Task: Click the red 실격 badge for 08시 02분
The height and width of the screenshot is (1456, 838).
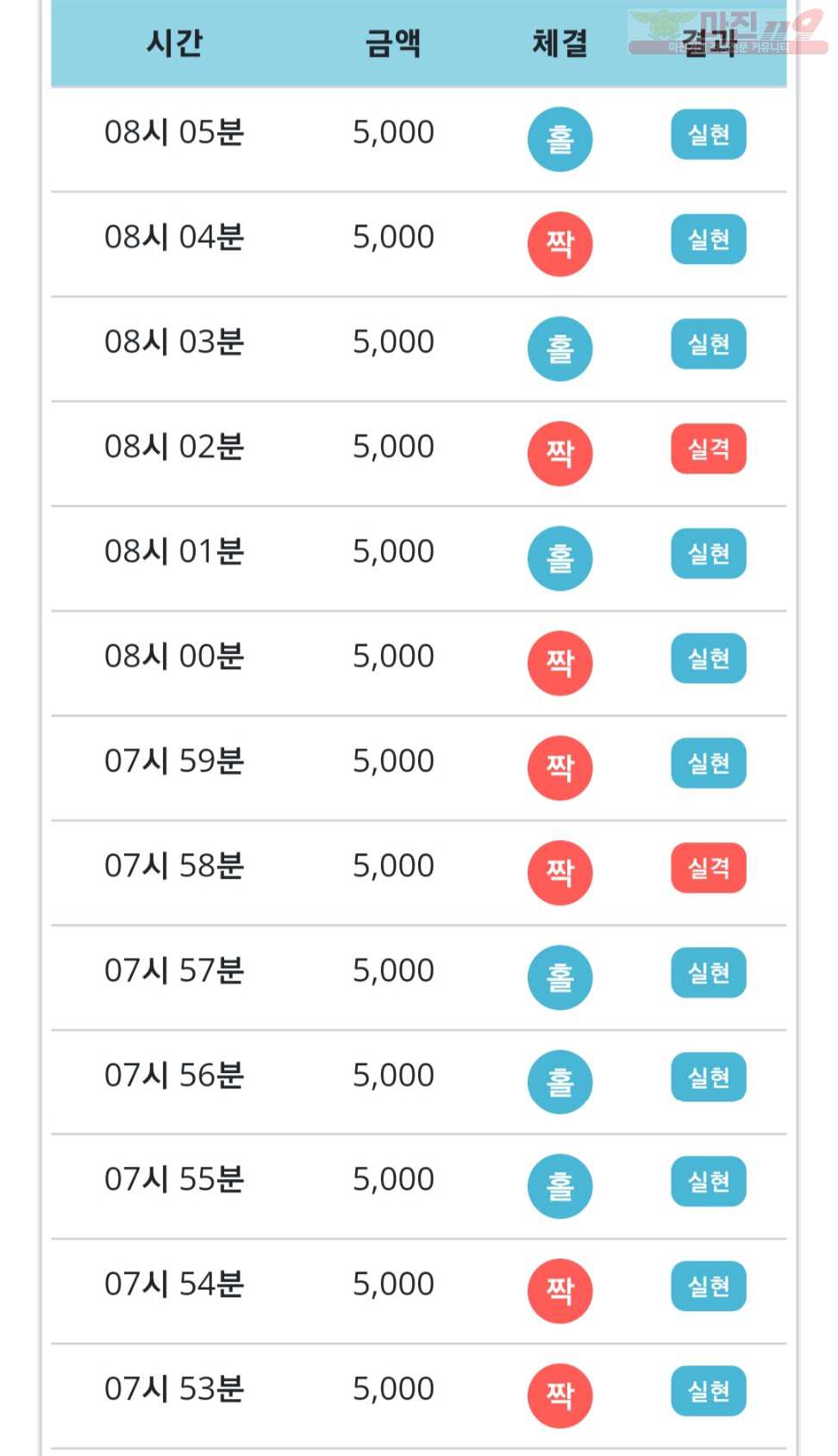Action: [709, 449]
